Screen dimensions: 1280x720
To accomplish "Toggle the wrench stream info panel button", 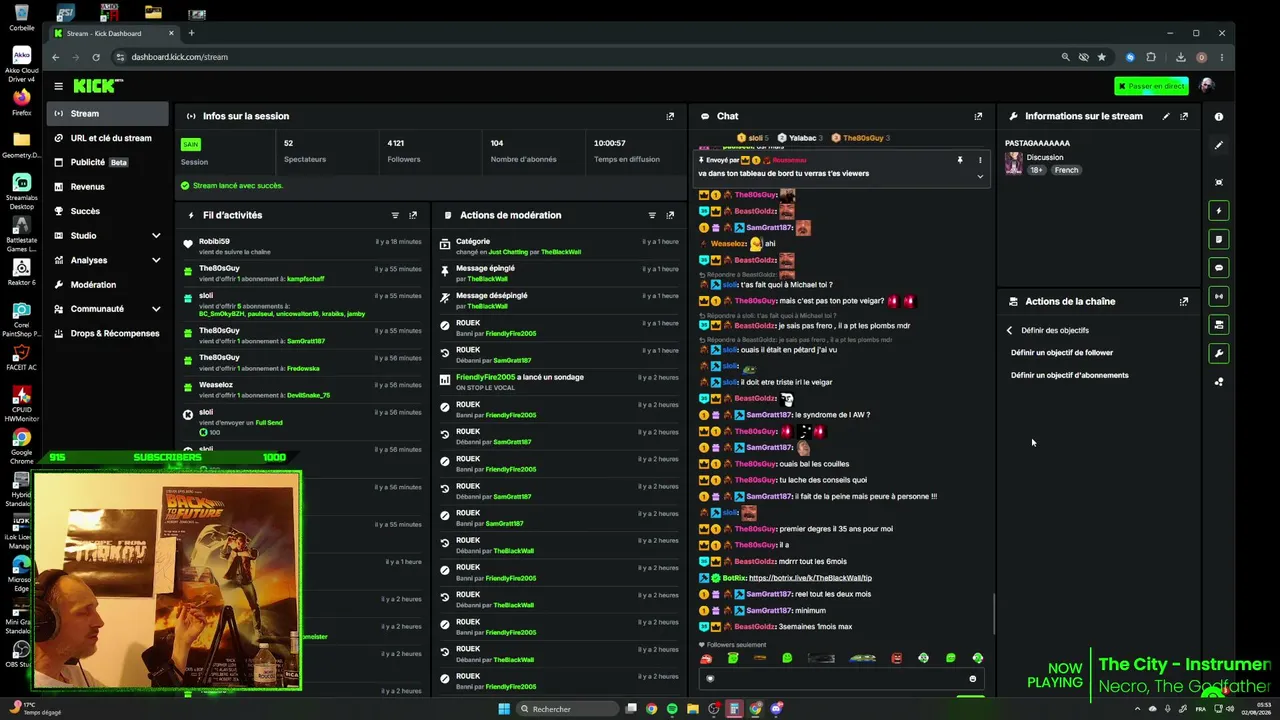I will [1218, 353].
